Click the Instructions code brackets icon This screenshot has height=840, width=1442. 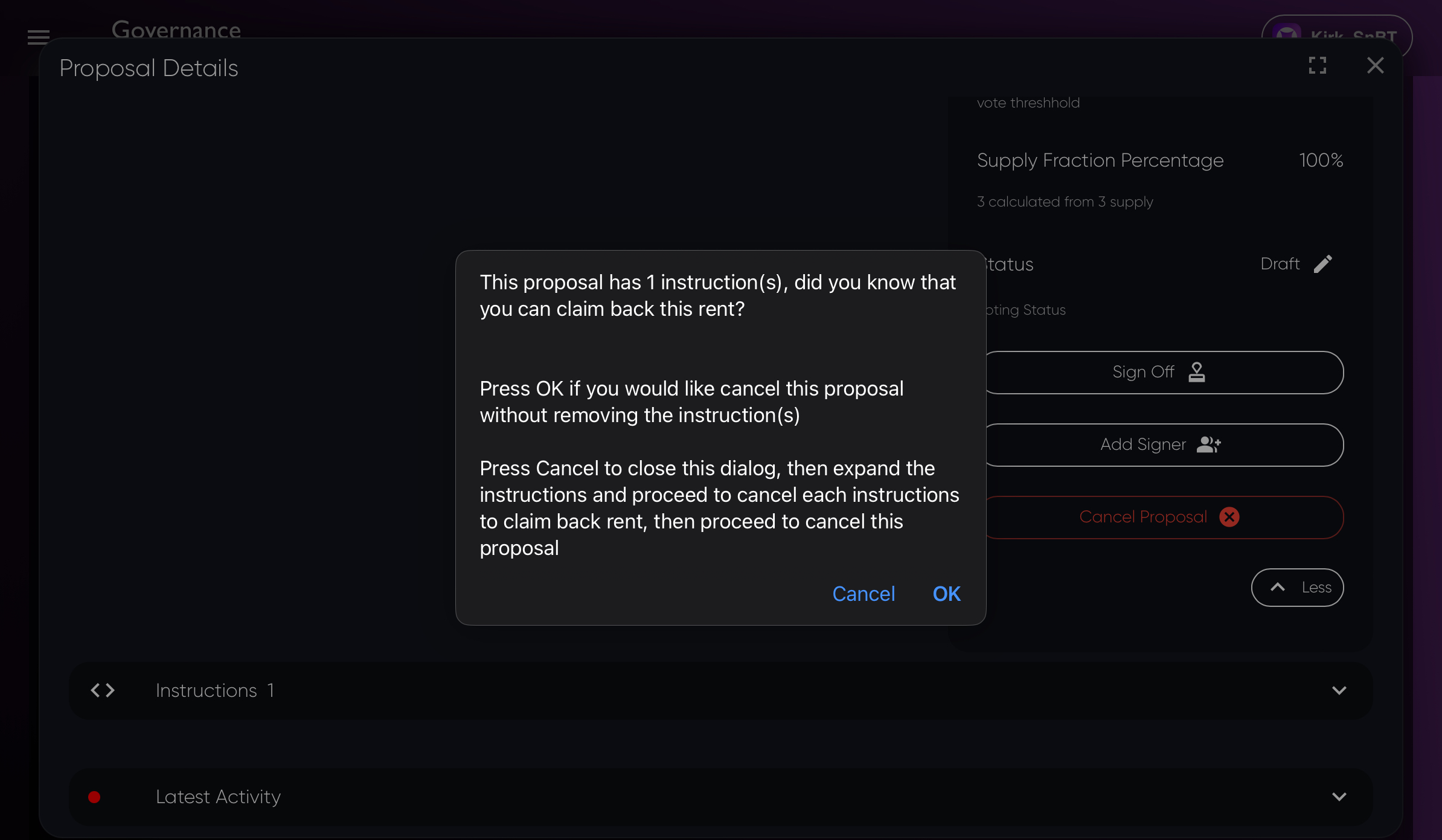(103, 690)
